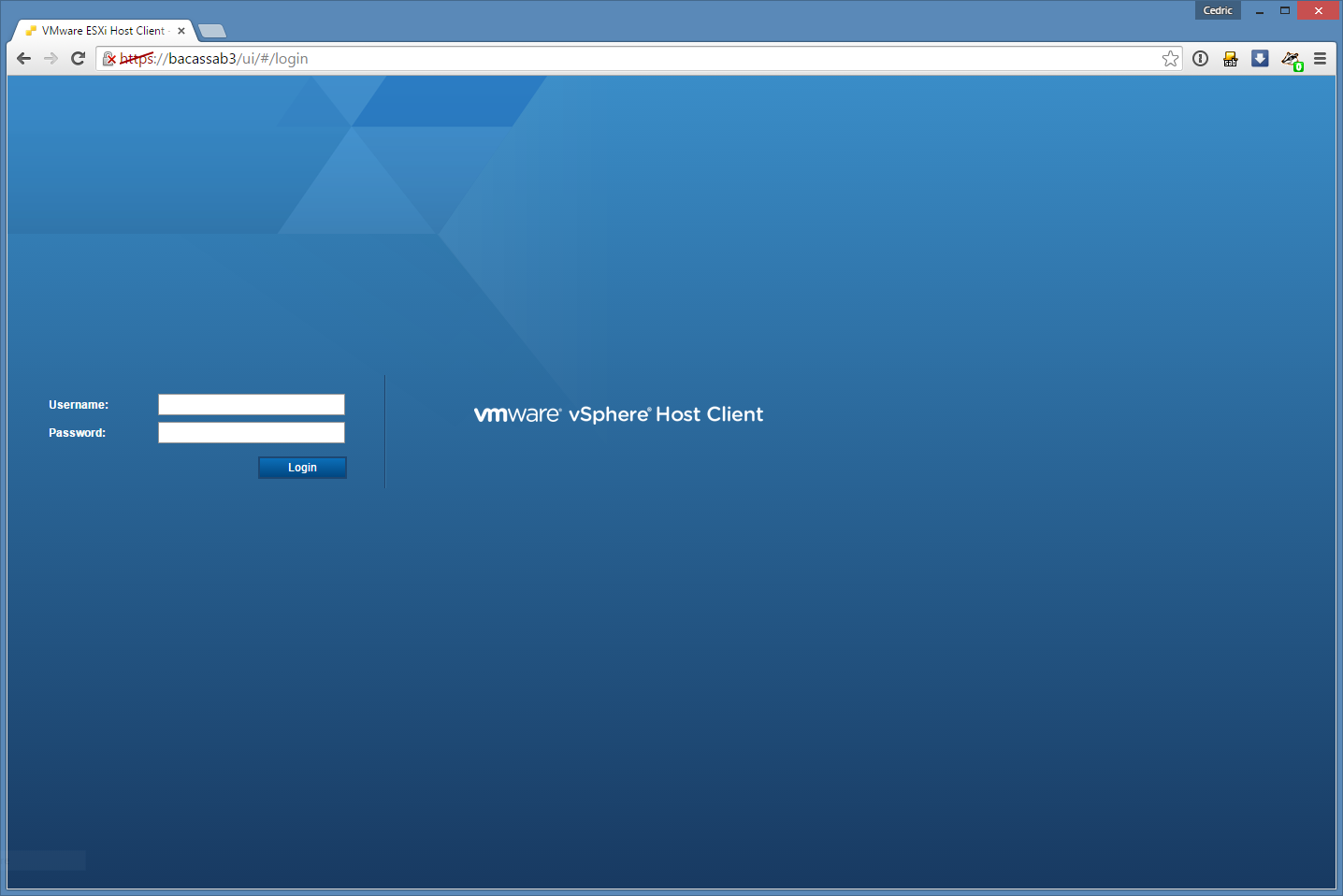Open the circled-i extension icon
This screenshot has height=896, width=1343.
(1201, 59)
